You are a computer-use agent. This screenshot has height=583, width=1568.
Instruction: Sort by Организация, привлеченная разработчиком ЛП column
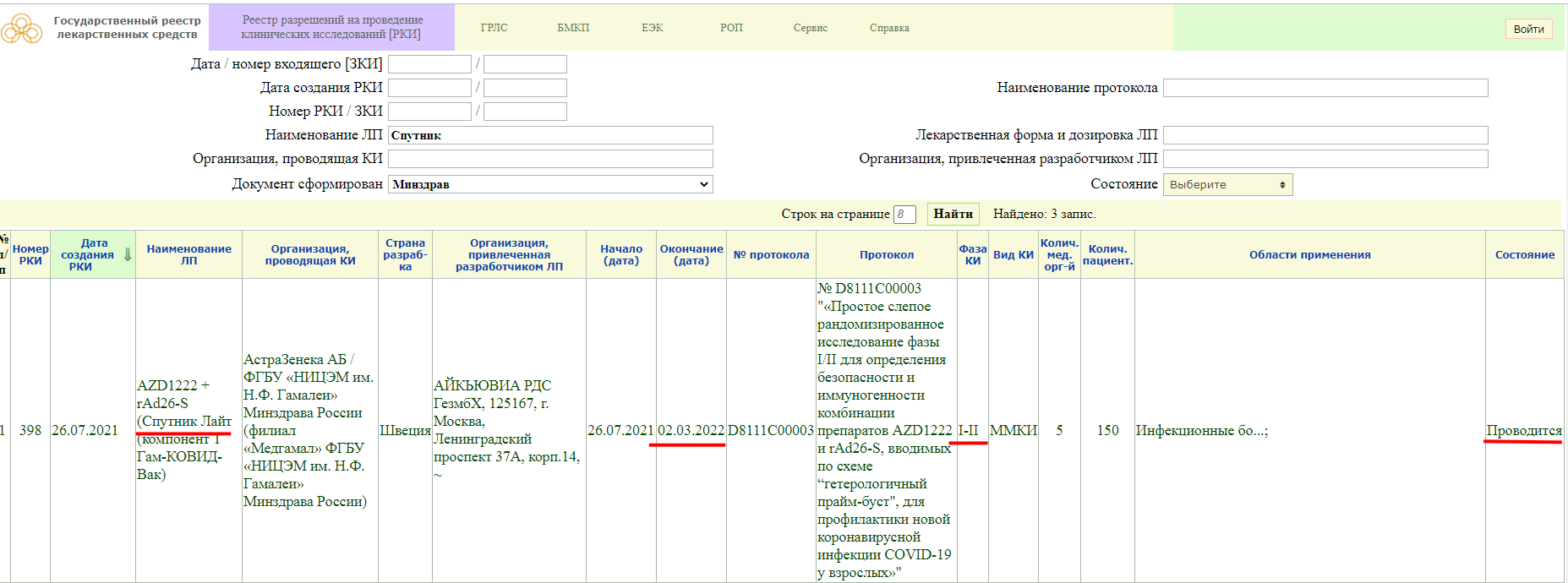pyautogui.click(x=509, y=254)
